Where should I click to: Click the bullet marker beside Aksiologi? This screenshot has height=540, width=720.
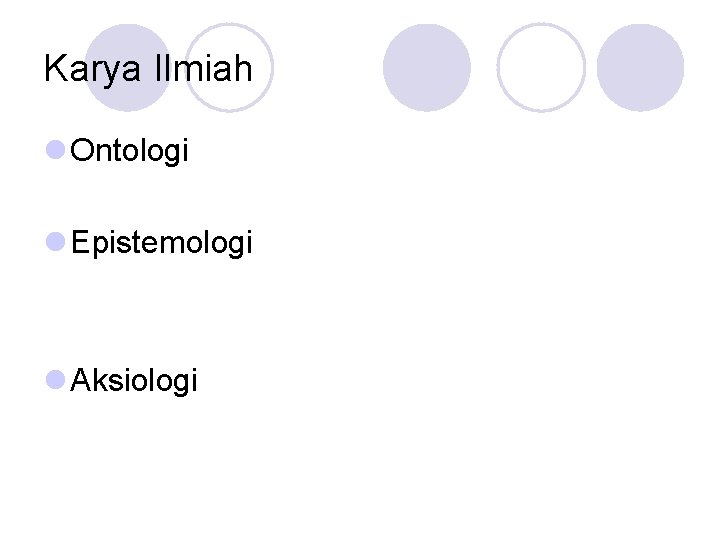click(55, 379)
